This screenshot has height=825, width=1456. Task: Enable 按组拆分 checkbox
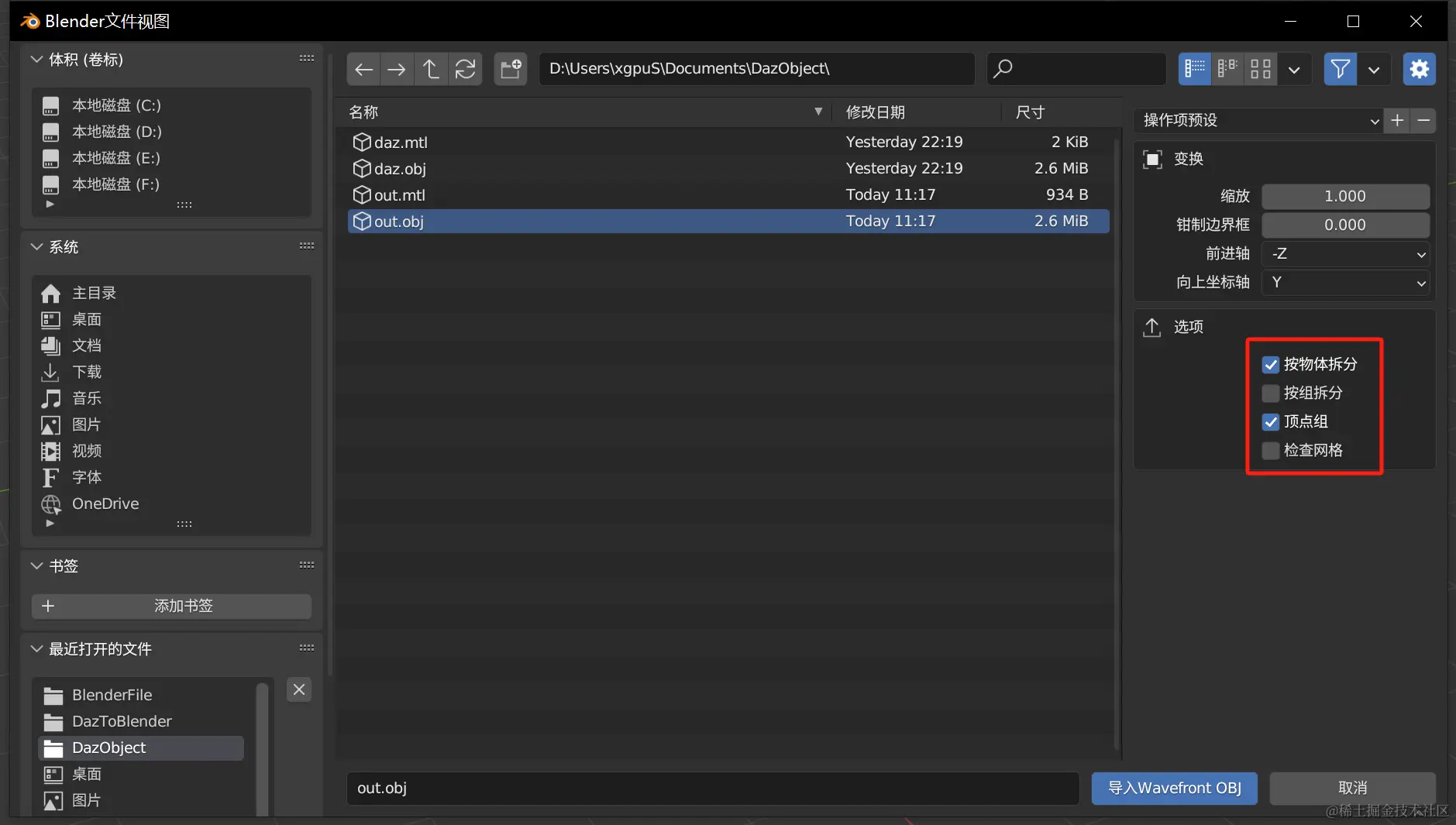pos(1271,393)
